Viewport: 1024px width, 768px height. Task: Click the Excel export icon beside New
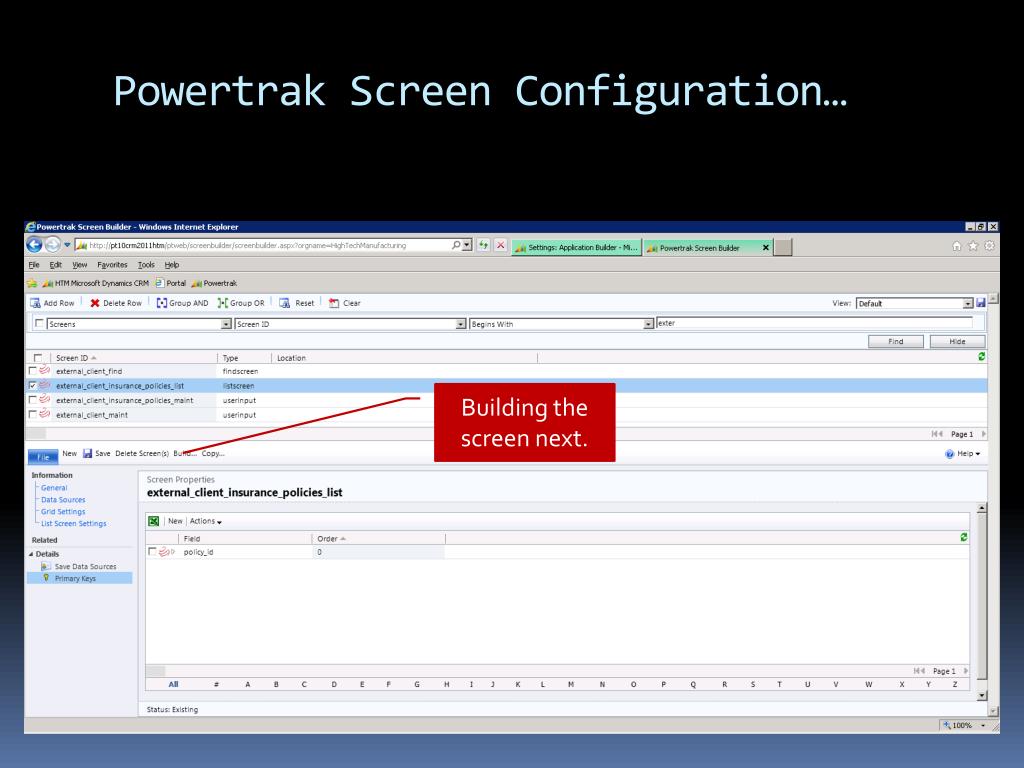153,521
